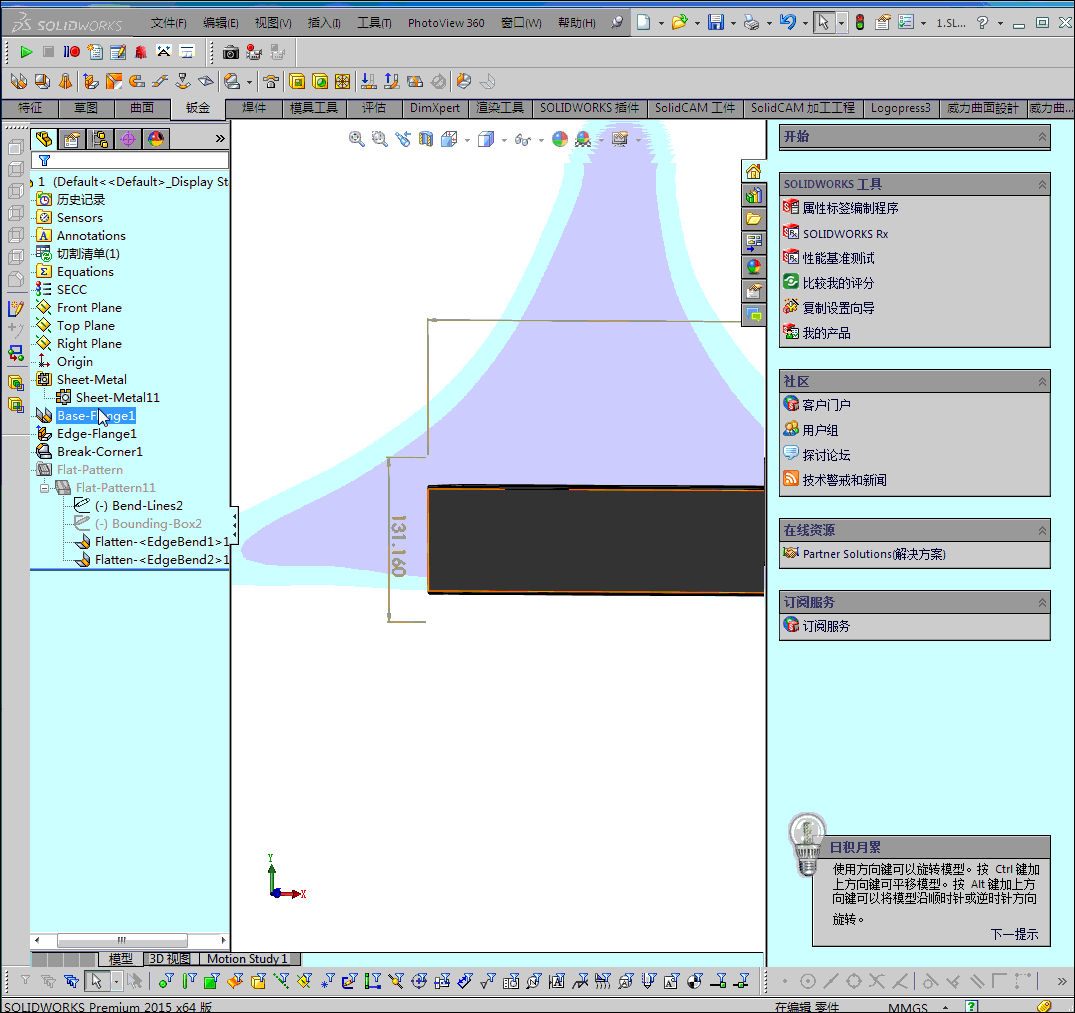Open the ConfigurationManager tab icon

point(100,139)
